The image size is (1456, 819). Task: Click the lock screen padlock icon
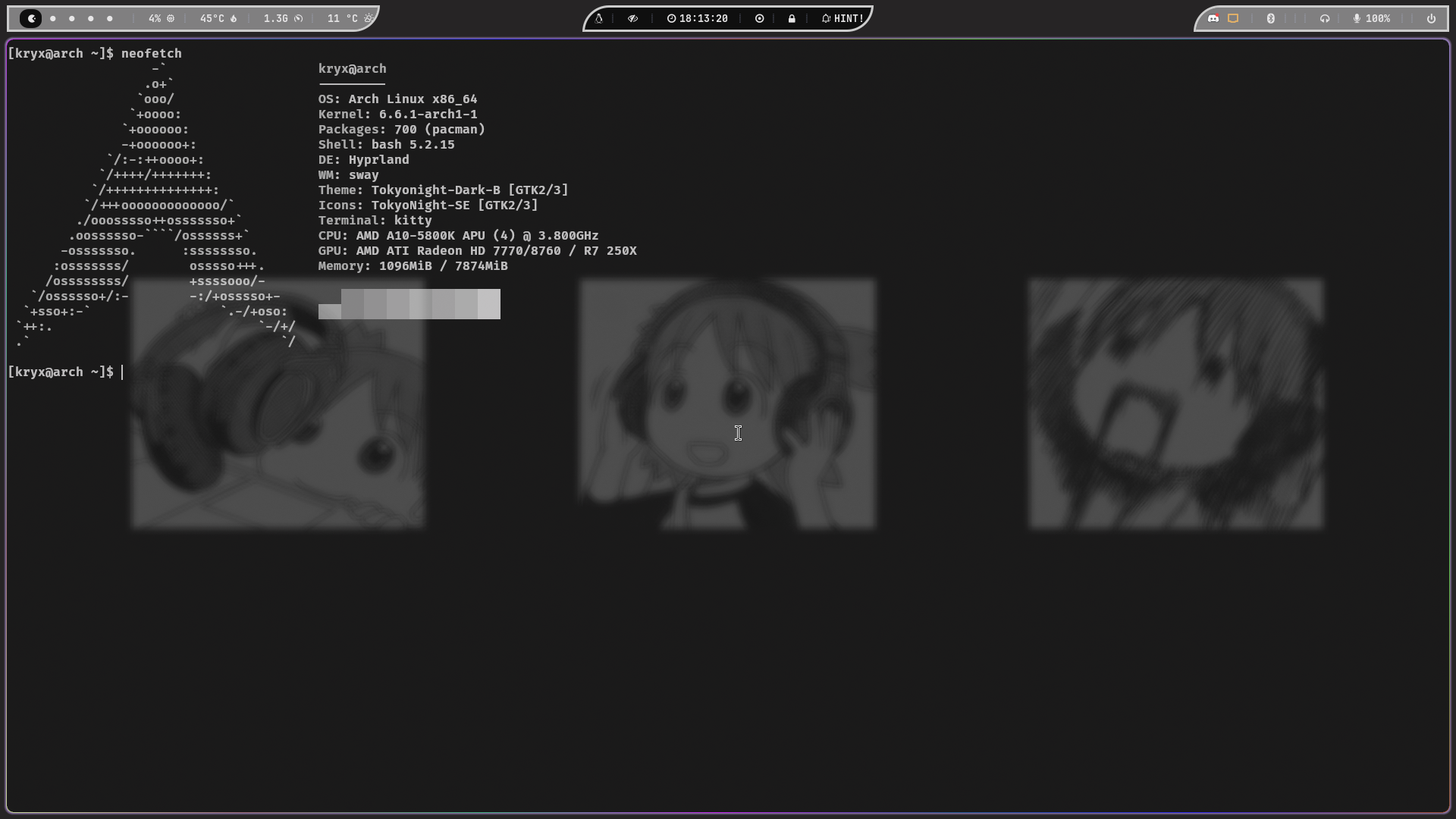[x=792, y=18]
